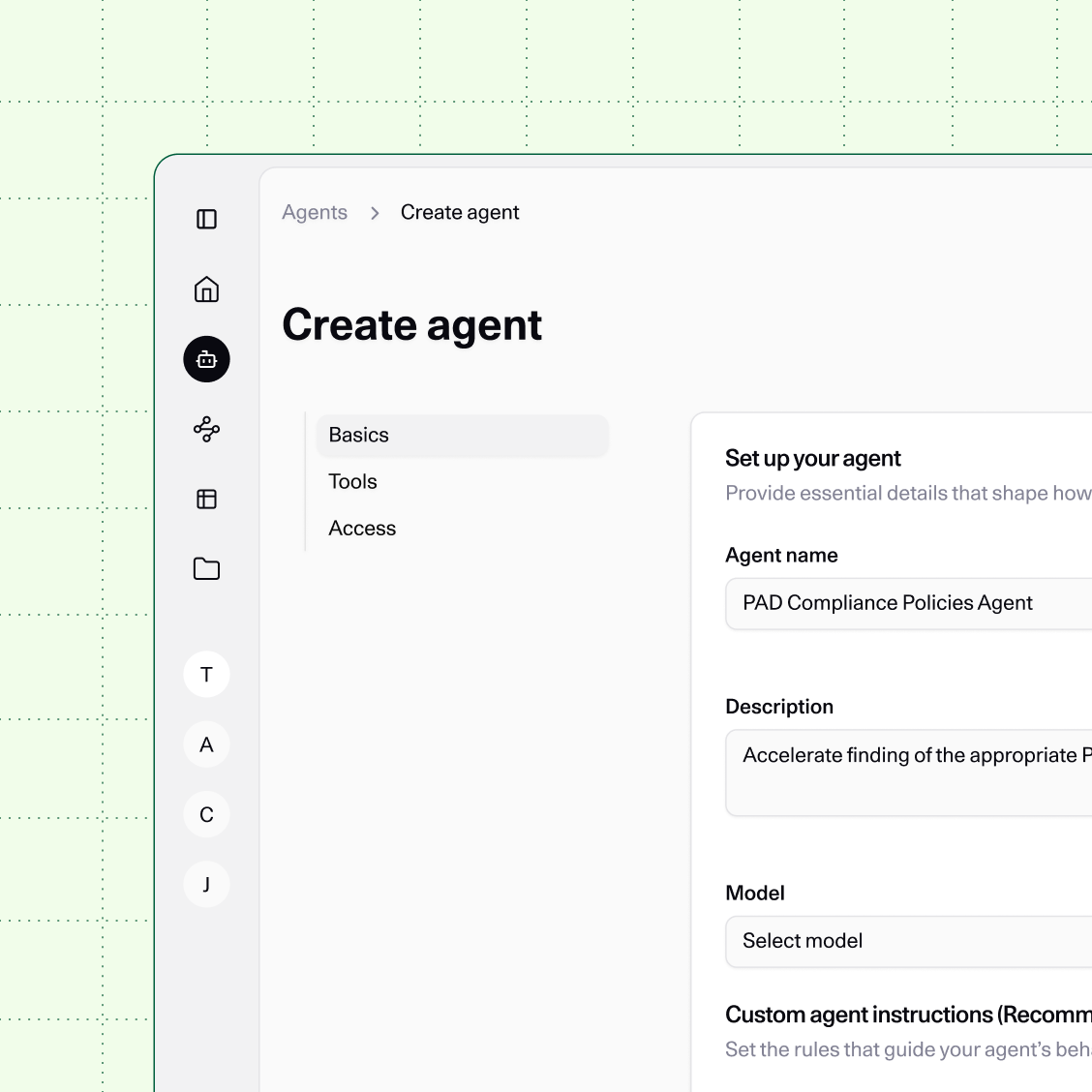Open the table layout icon
The image size is (1092, 1092).
coord(206,499)
